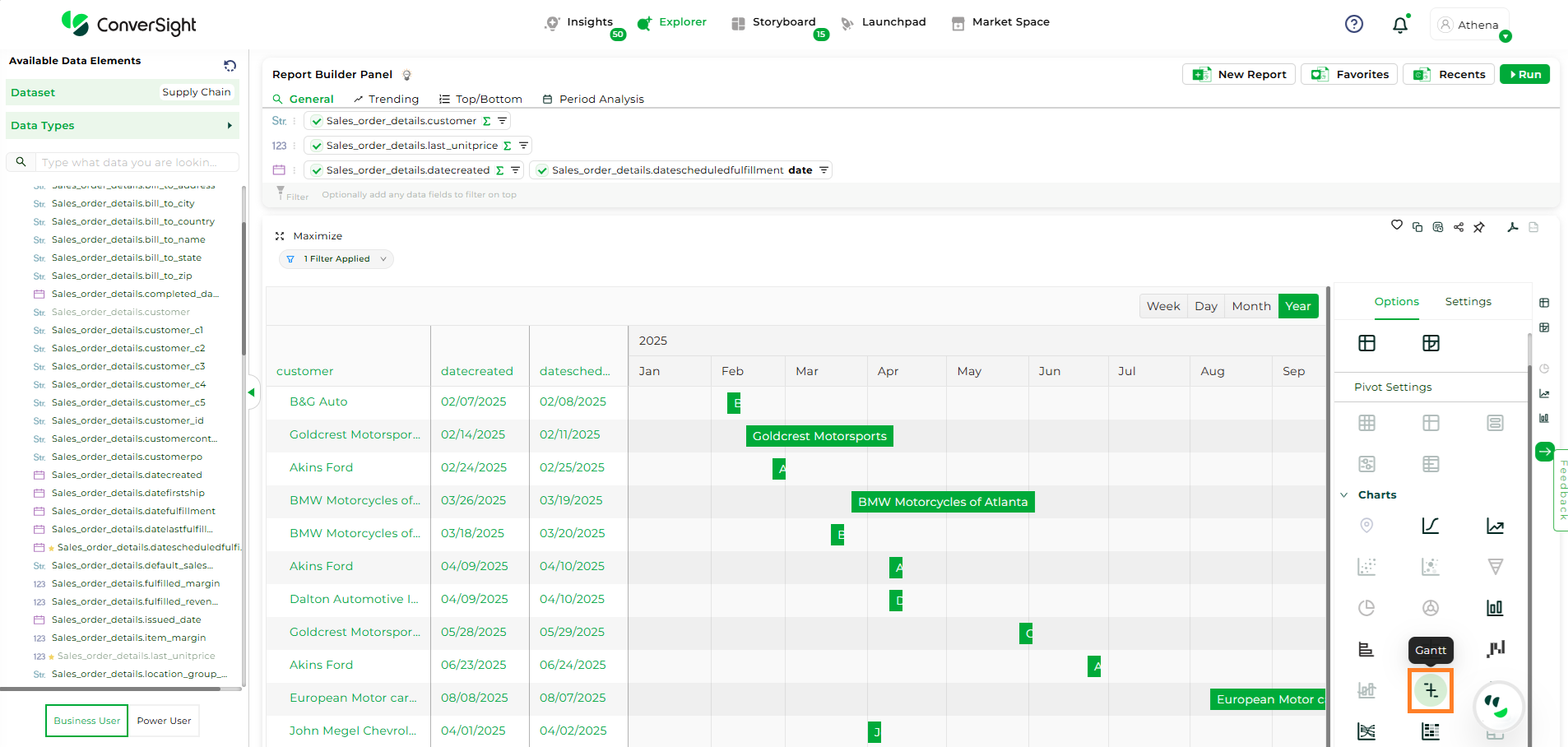Open the Settings tab in side panel
Image resolution: width=1568 pixels, height=747 pixels.
(1468, 302)
